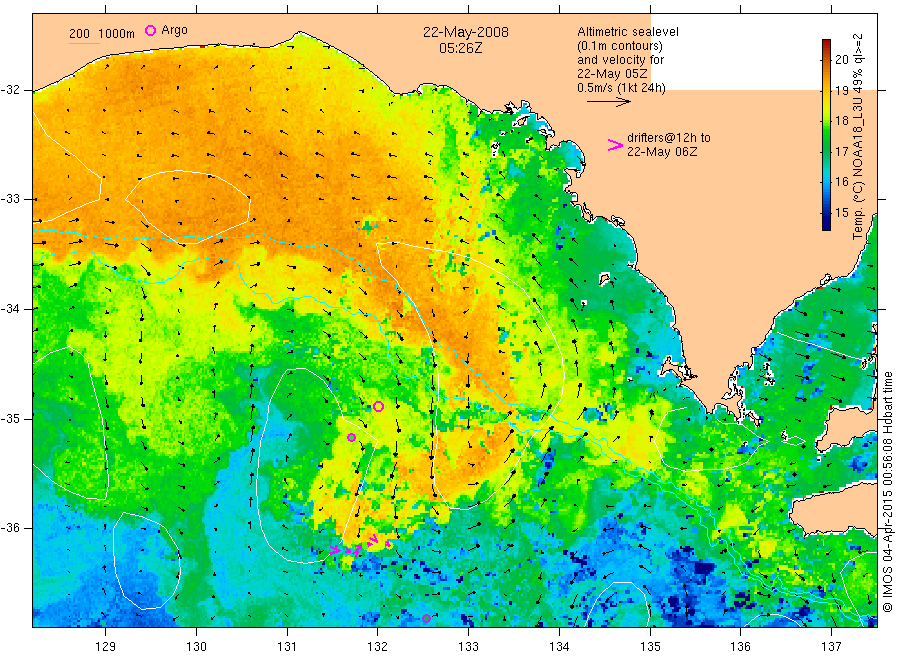Click the longitude axis label 133

(x=468, y=647)
